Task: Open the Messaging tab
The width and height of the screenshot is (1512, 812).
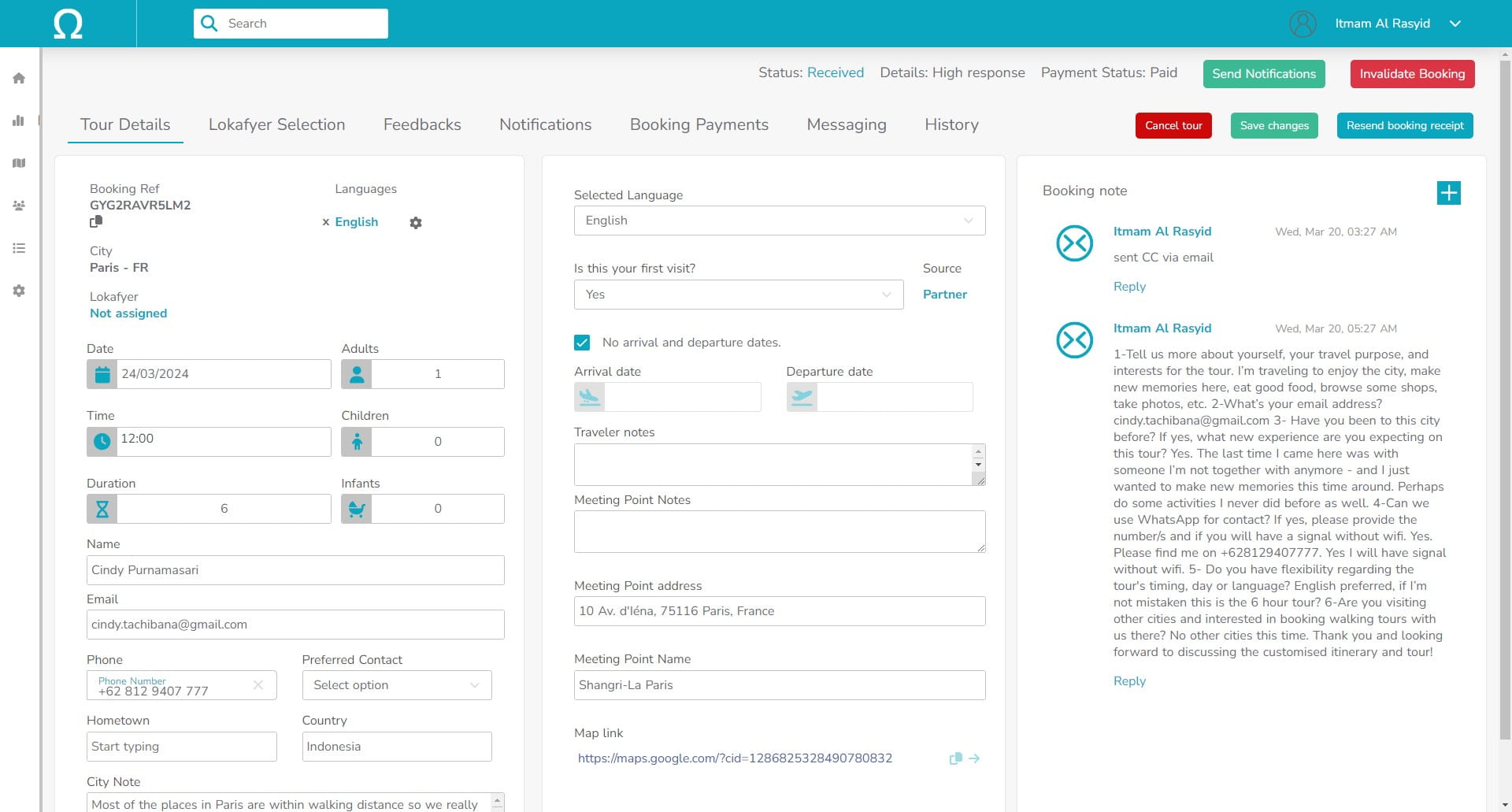Action: pos(846,124)
